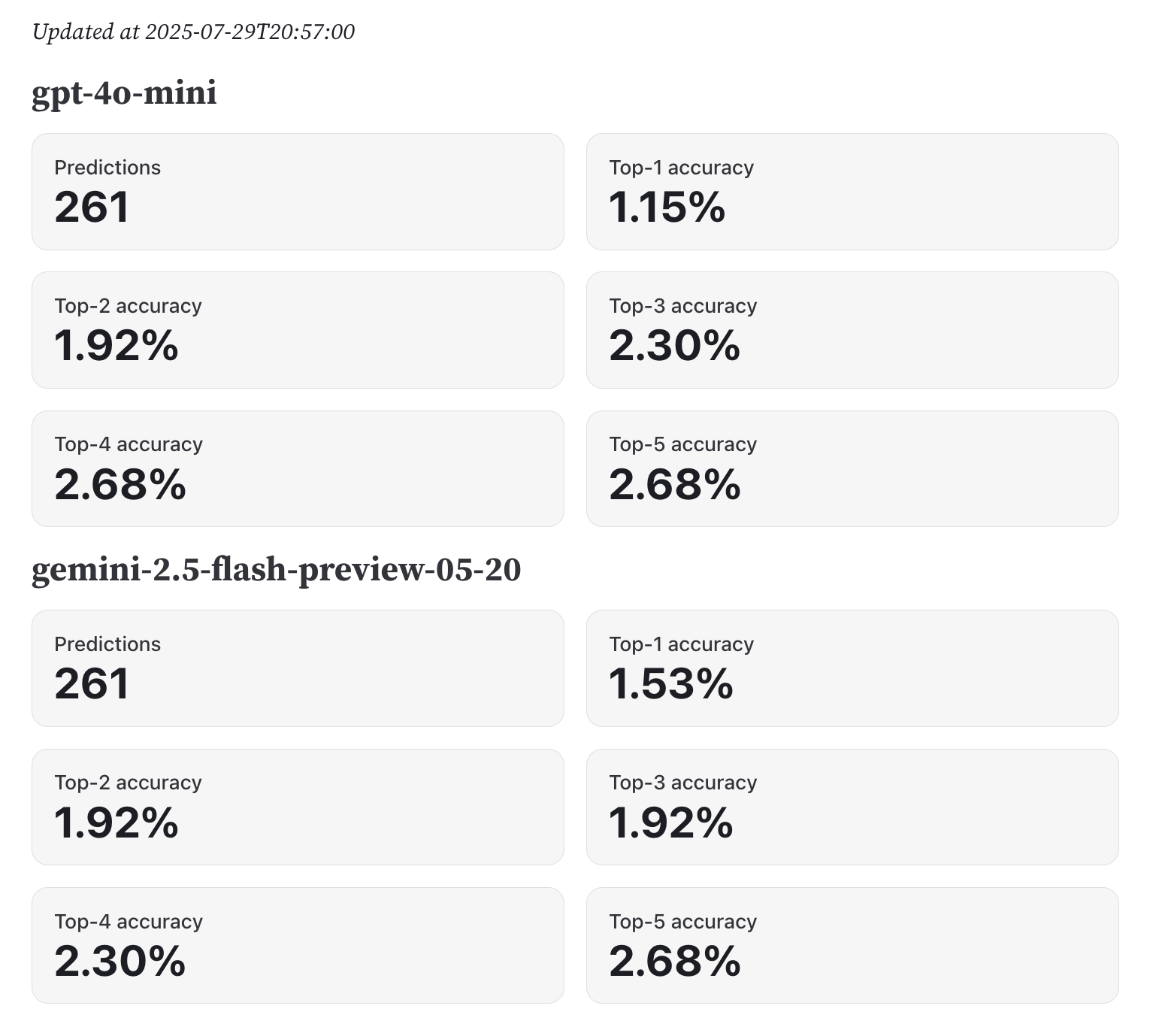
Task: Click the gemini-2.5-flash-preview-05-20 heading
Action: [276, 570]
